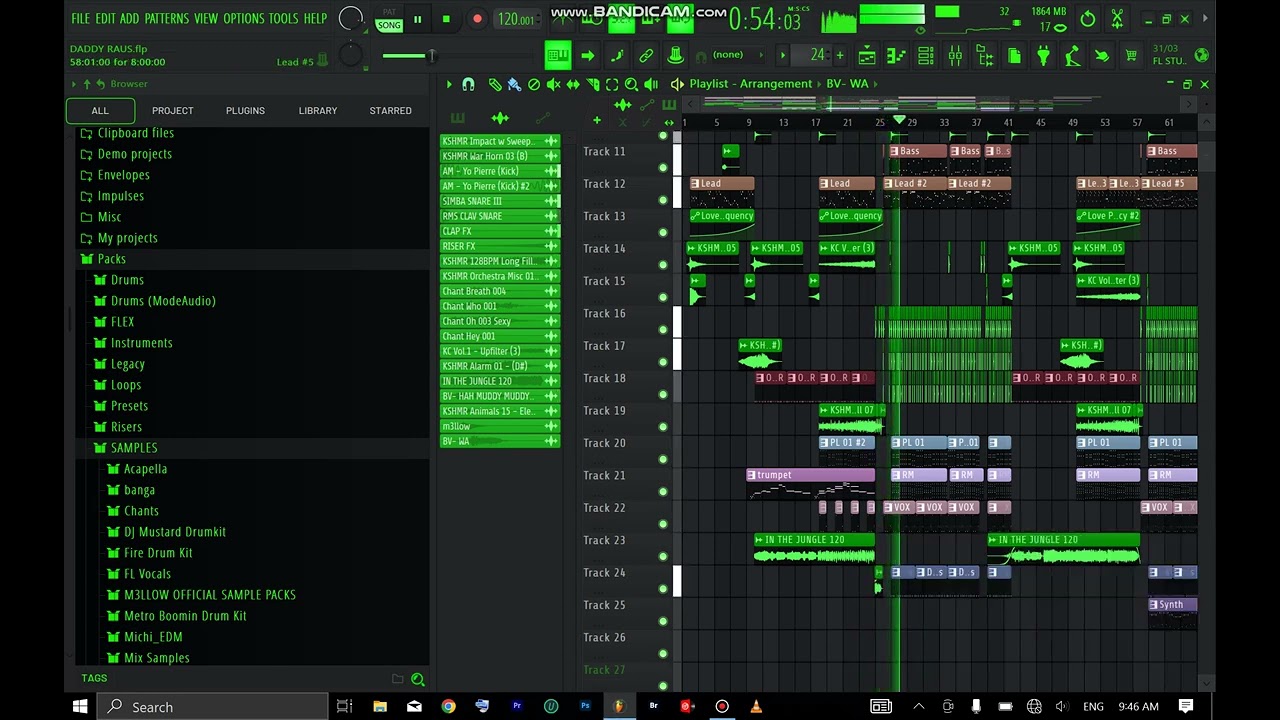Open the Mixer view from toolbar
This screenshot has width=1280, height=720.
[955, 56]
